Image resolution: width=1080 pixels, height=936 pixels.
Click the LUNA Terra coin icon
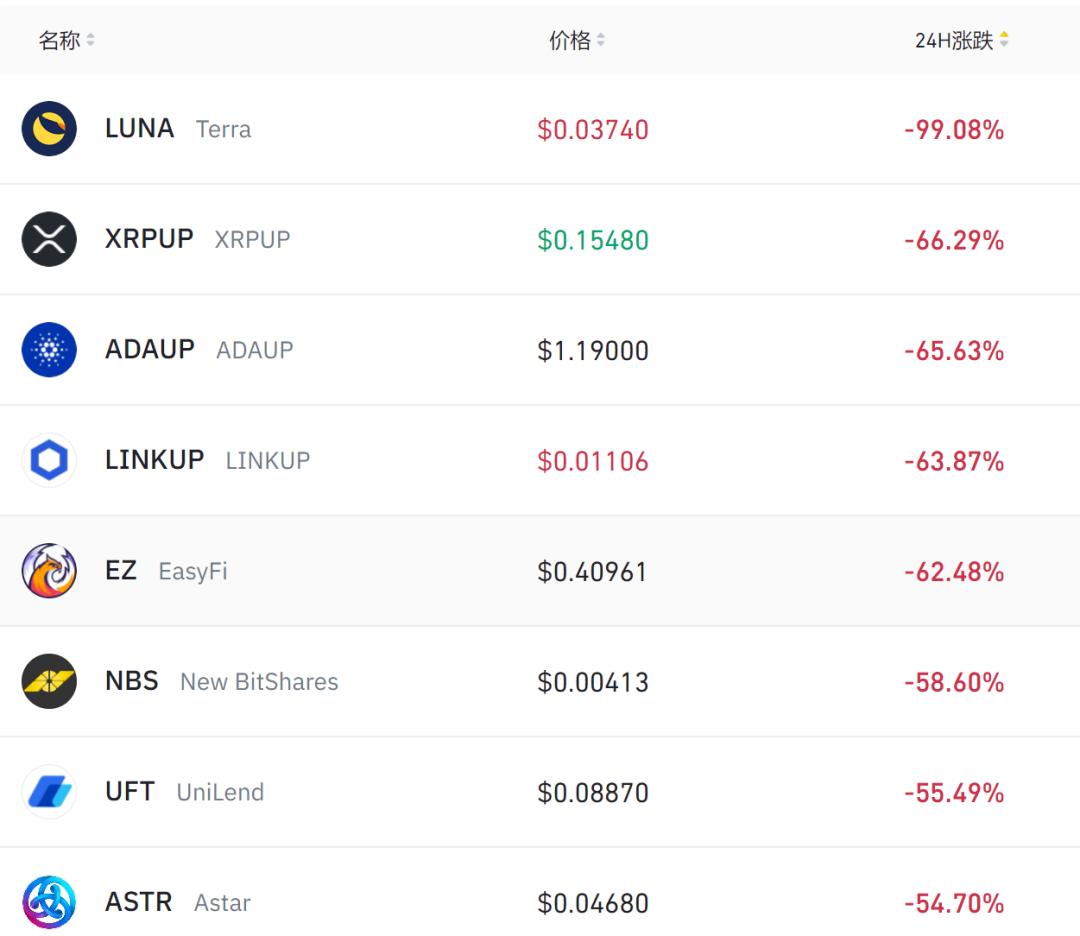click(49, 129)
